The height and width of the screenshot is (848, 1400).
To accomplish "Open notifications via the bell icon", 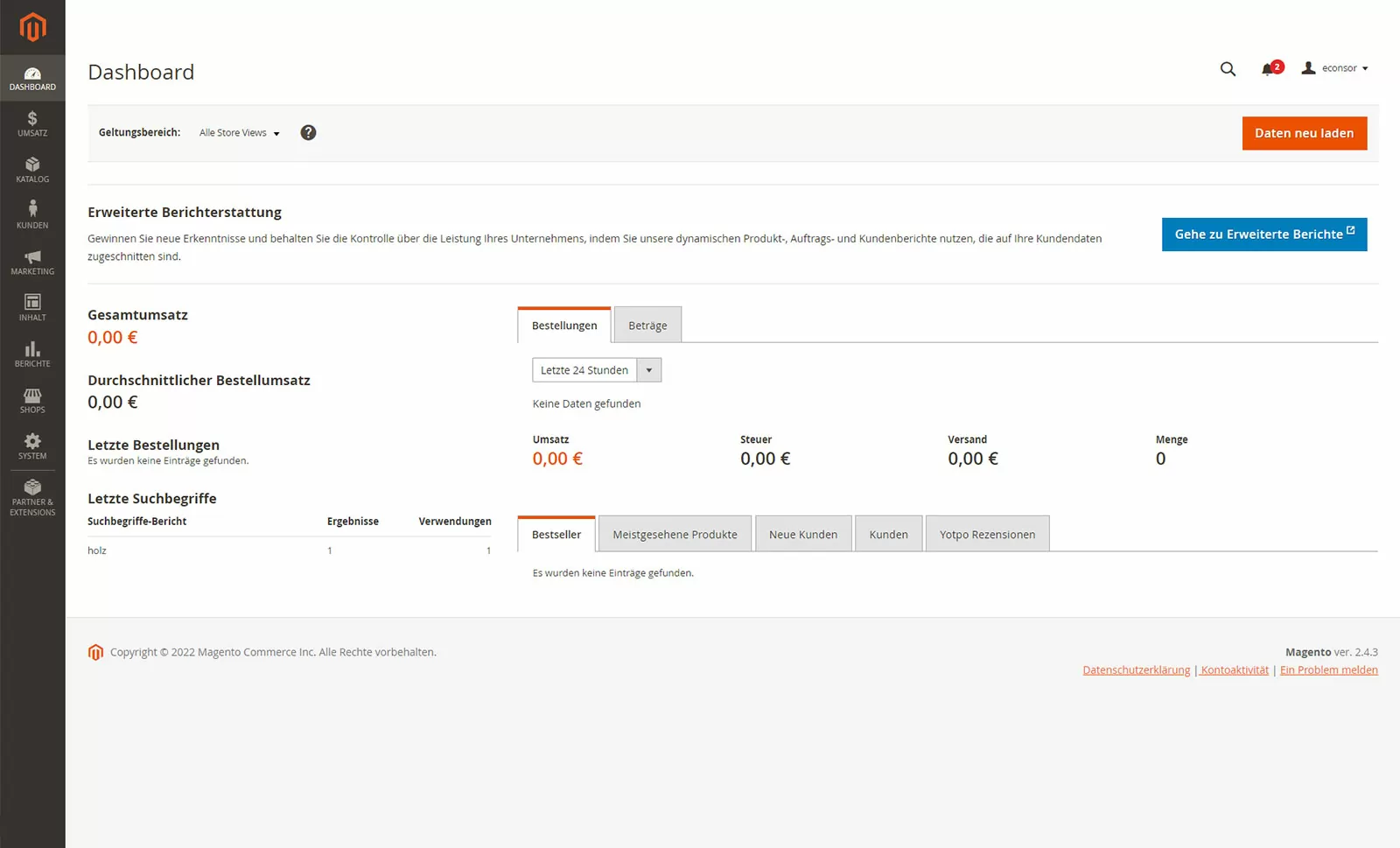I will pos(1268,68).
